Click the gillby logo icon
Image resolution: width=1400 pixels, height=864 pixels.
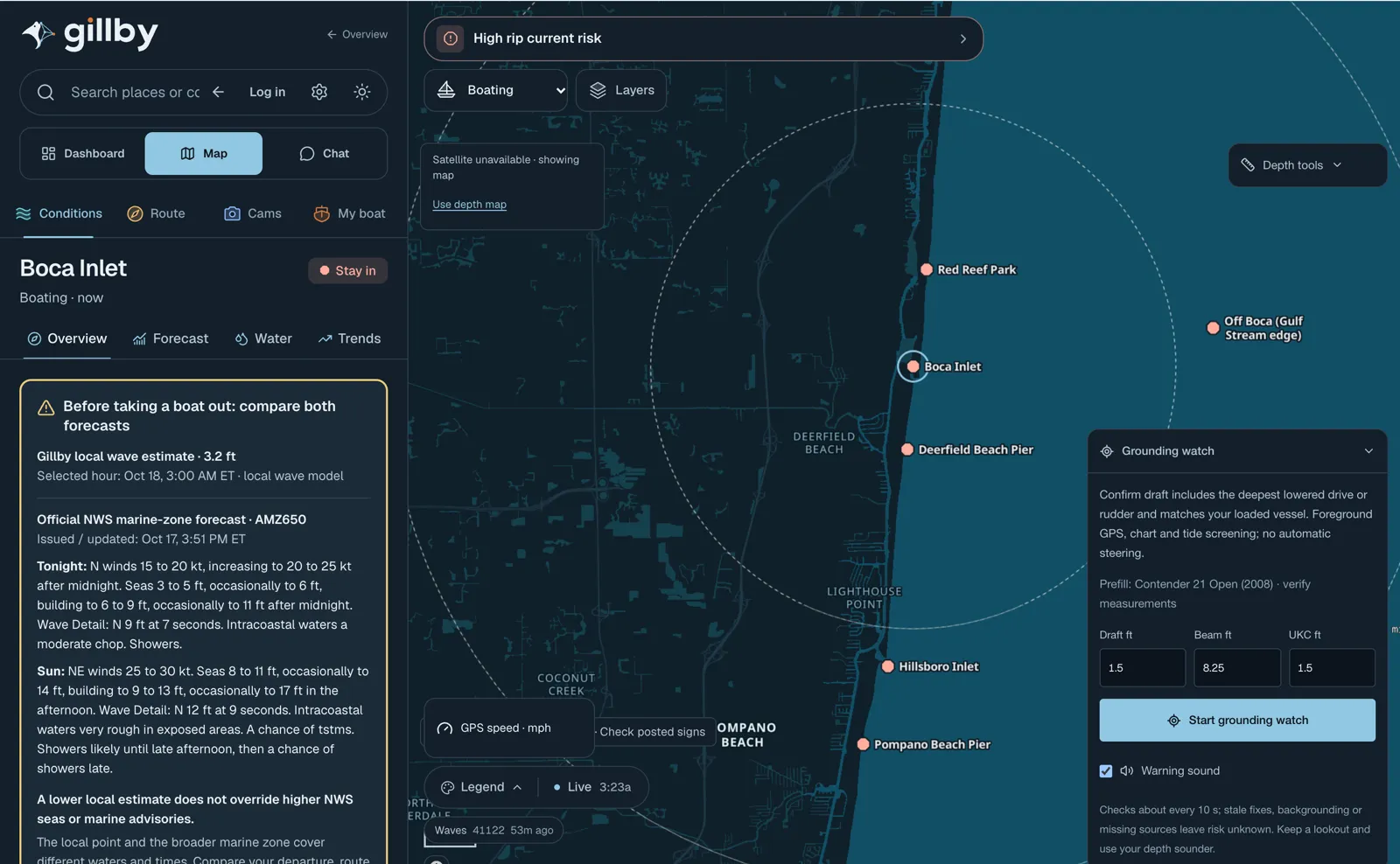[38, 34]
